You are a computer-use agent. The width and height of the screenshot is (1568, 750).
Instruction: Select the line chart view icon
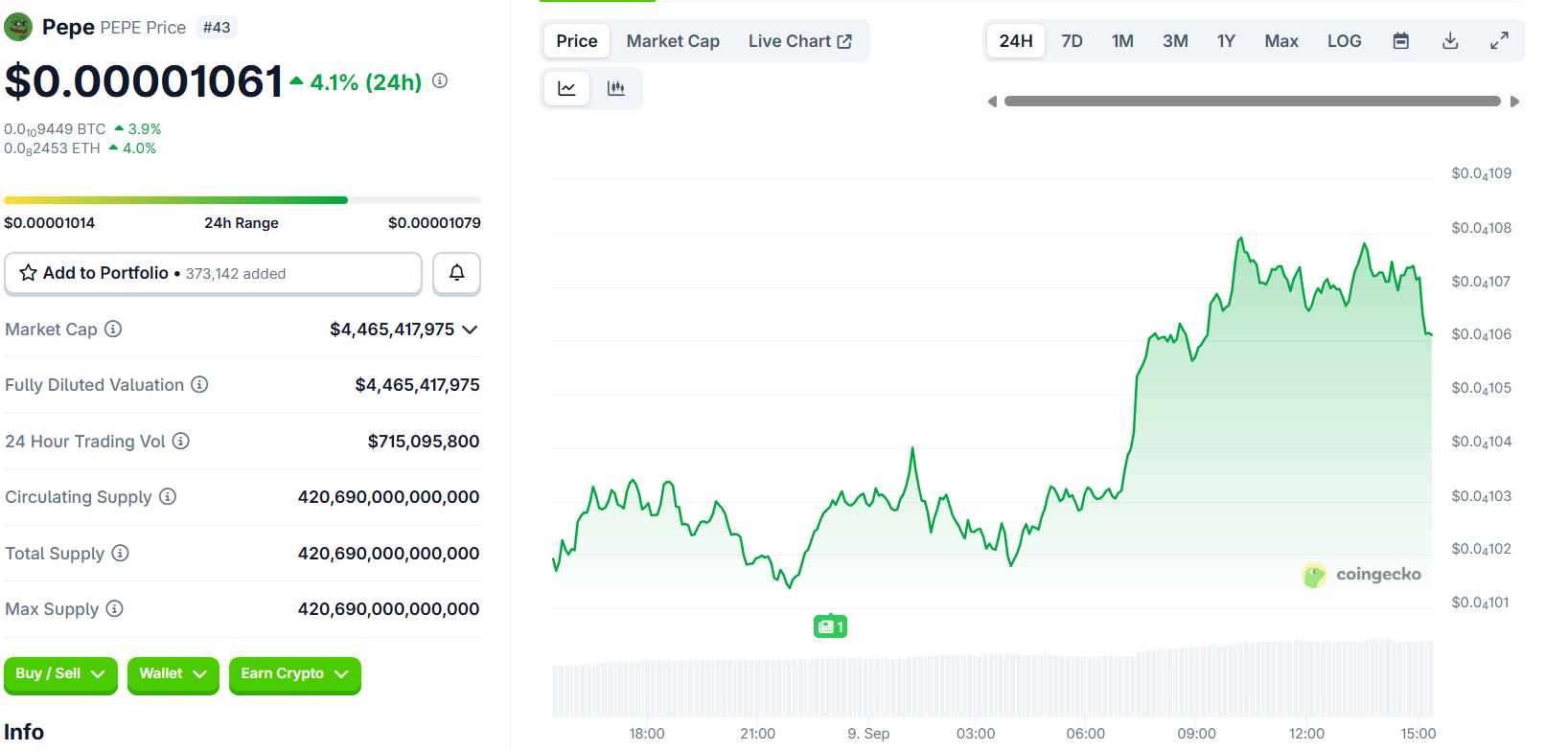566,89
